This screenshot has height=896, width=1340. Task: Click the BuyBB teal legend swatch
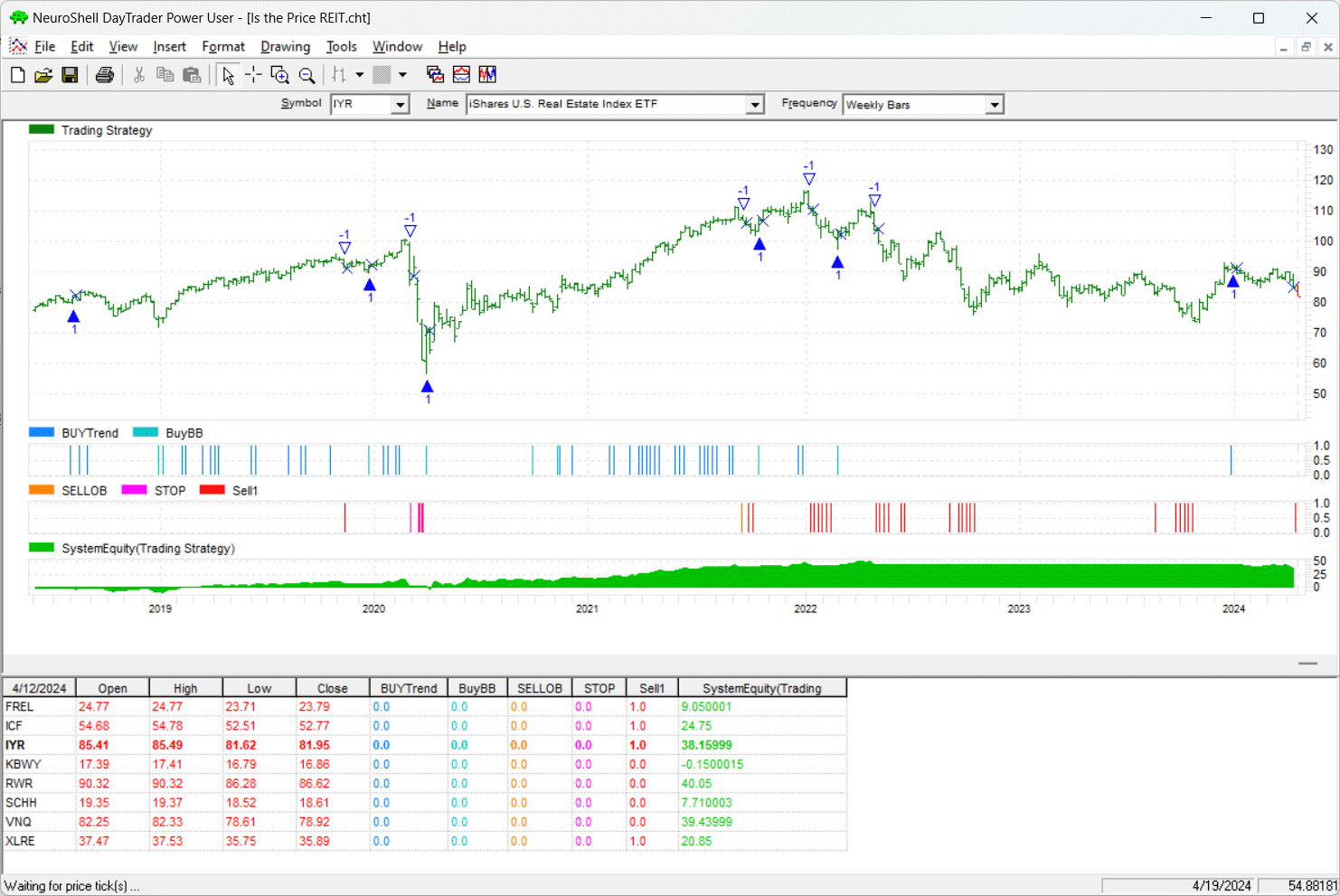(146, 432)
